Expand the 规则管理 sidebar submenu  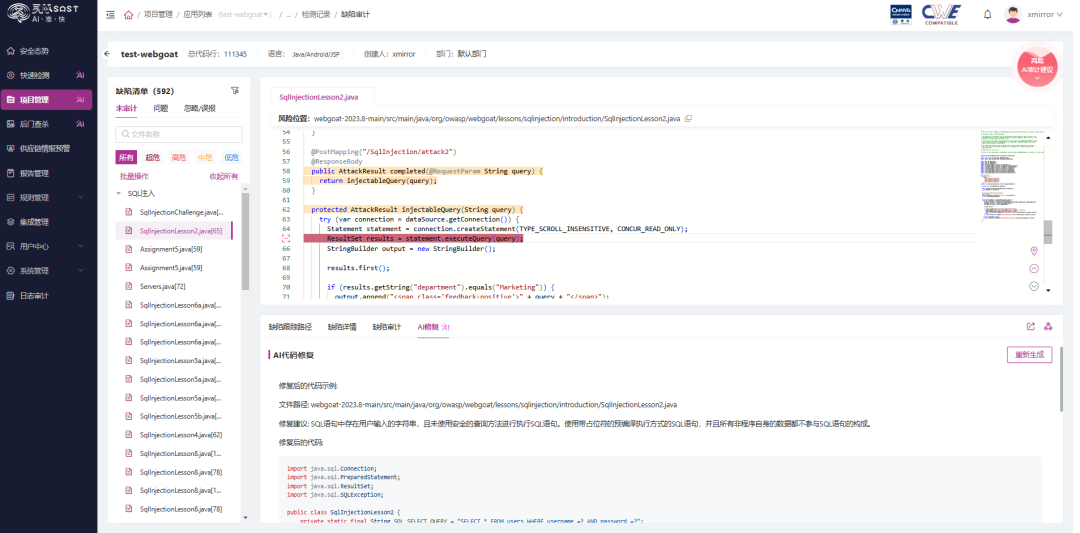coord(81,198)
